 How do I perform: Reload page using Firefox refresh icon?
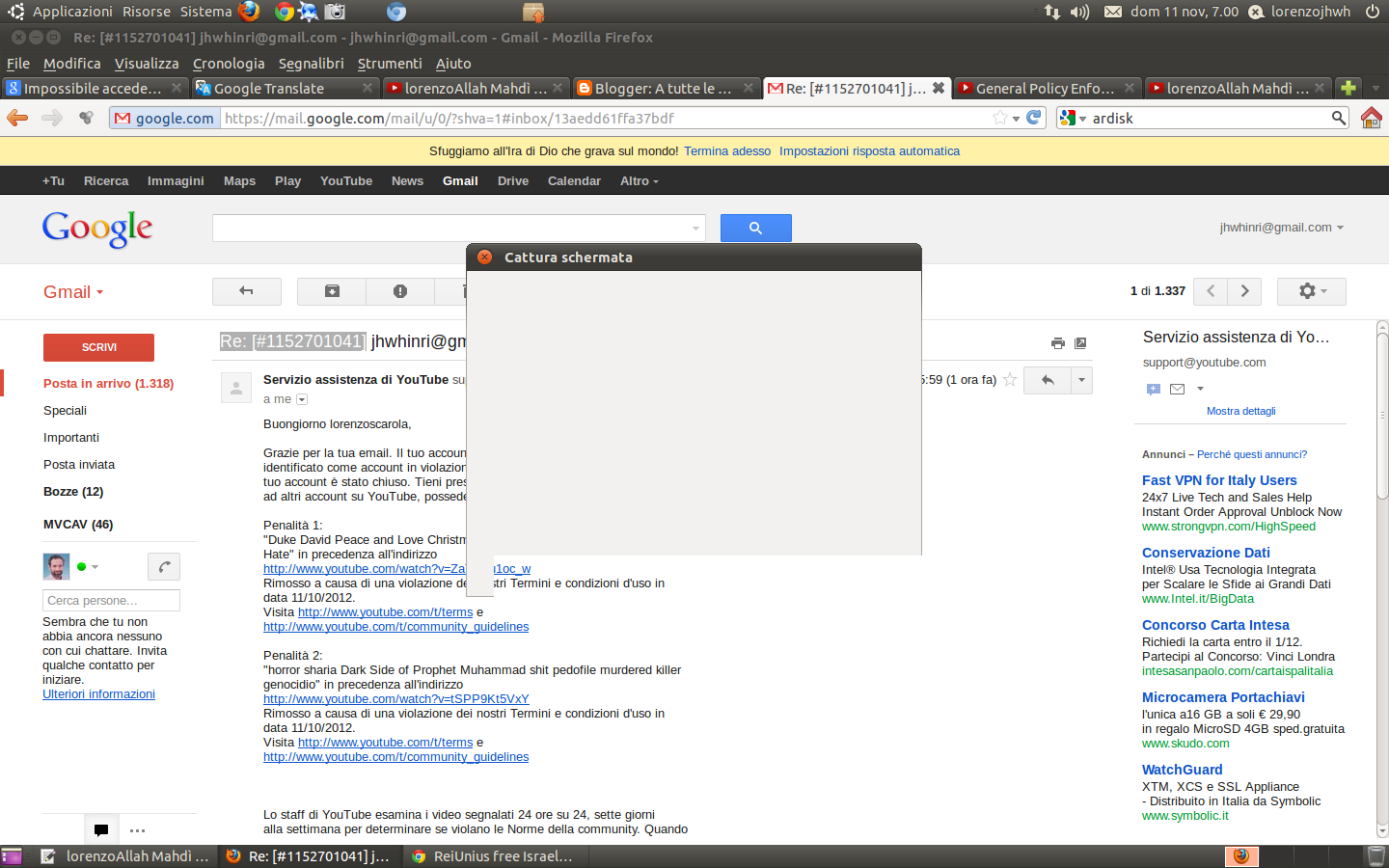[x=1034, y=118]
